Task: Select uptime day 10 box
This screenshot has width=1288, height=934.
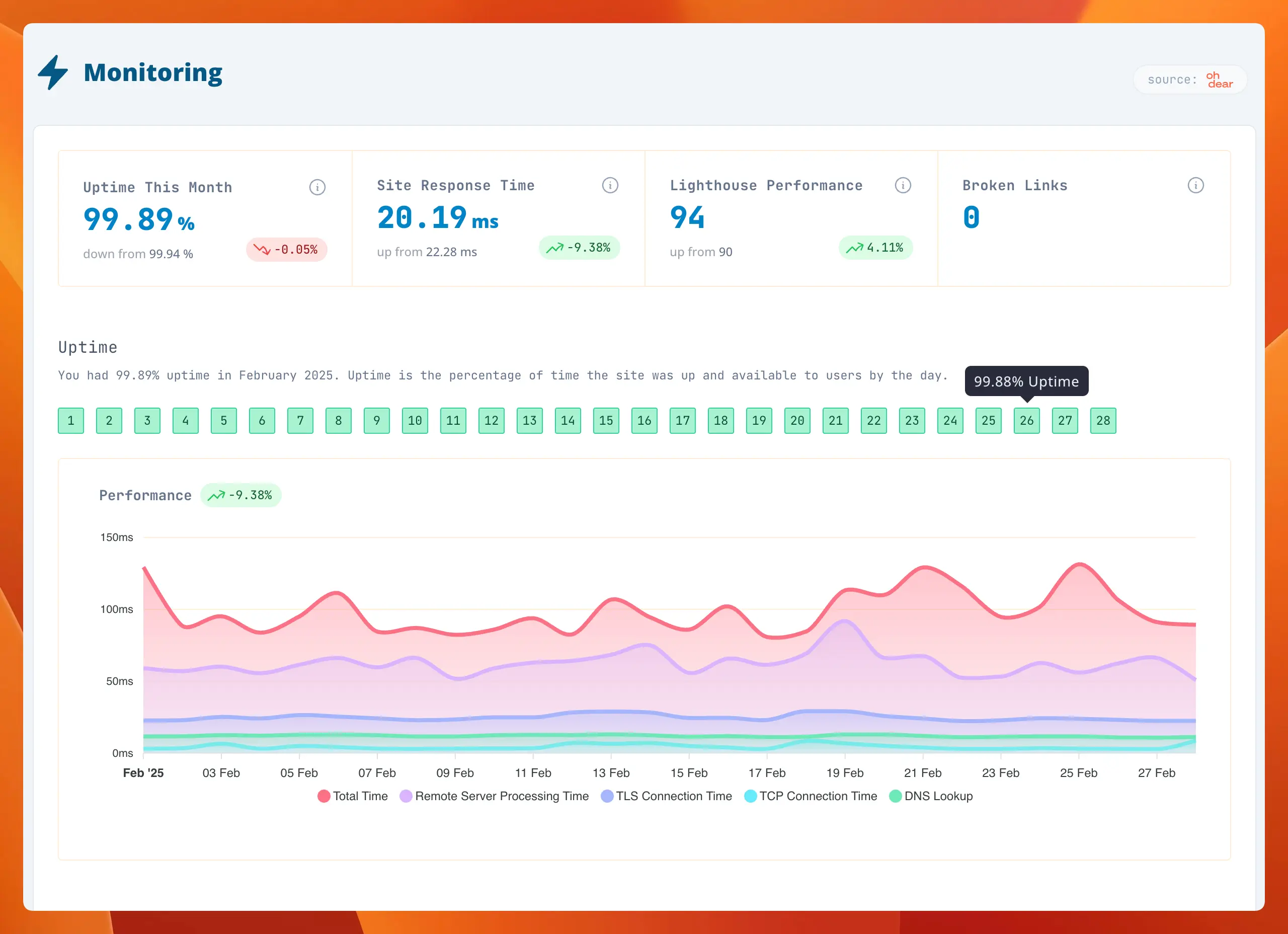Action: click(x=415, y=420)
